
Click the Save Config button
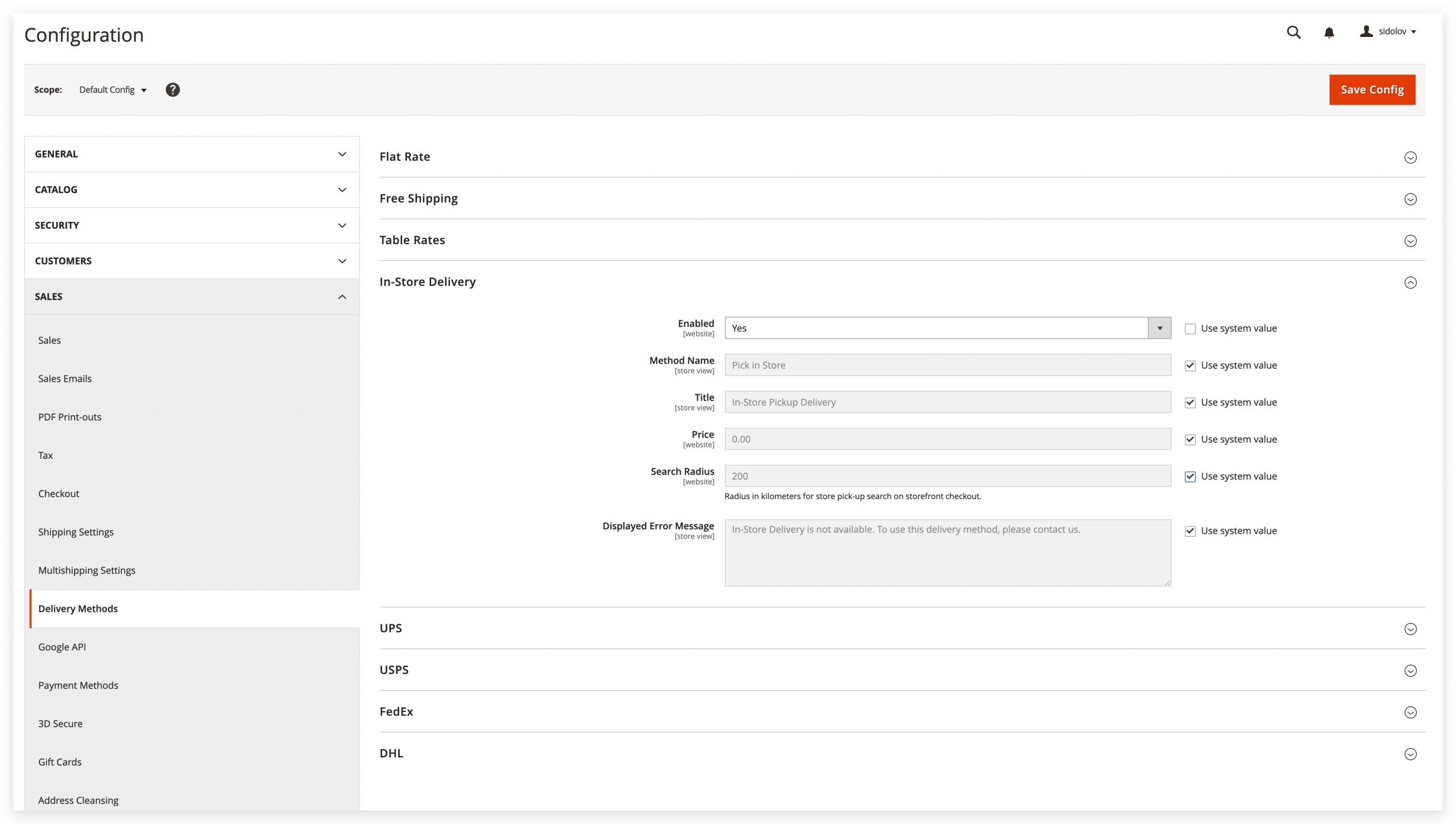tap(1372, 90)
